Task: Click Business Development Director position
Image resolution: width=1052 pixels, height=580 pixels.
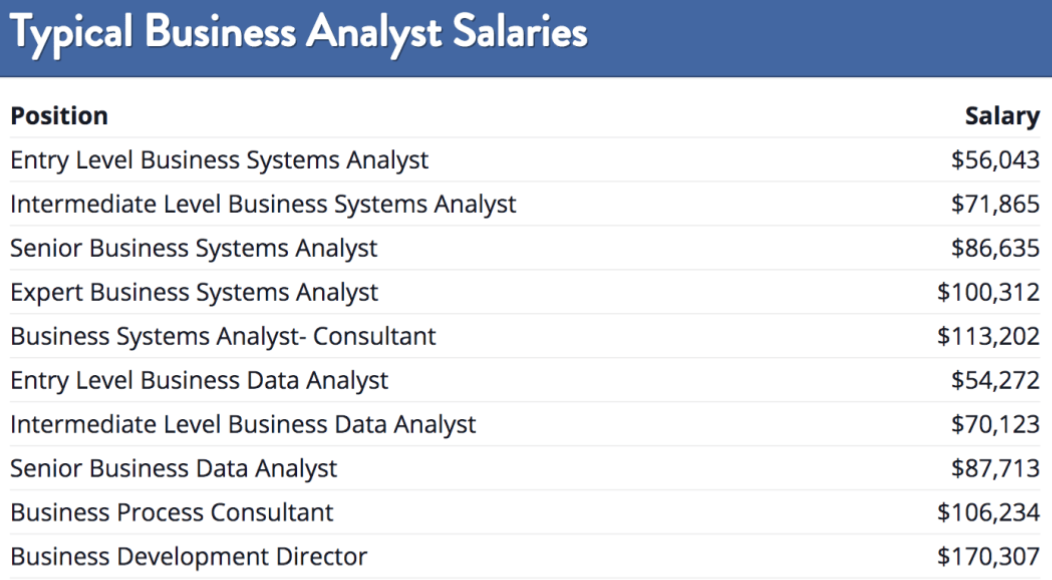Action: point(189,557)
